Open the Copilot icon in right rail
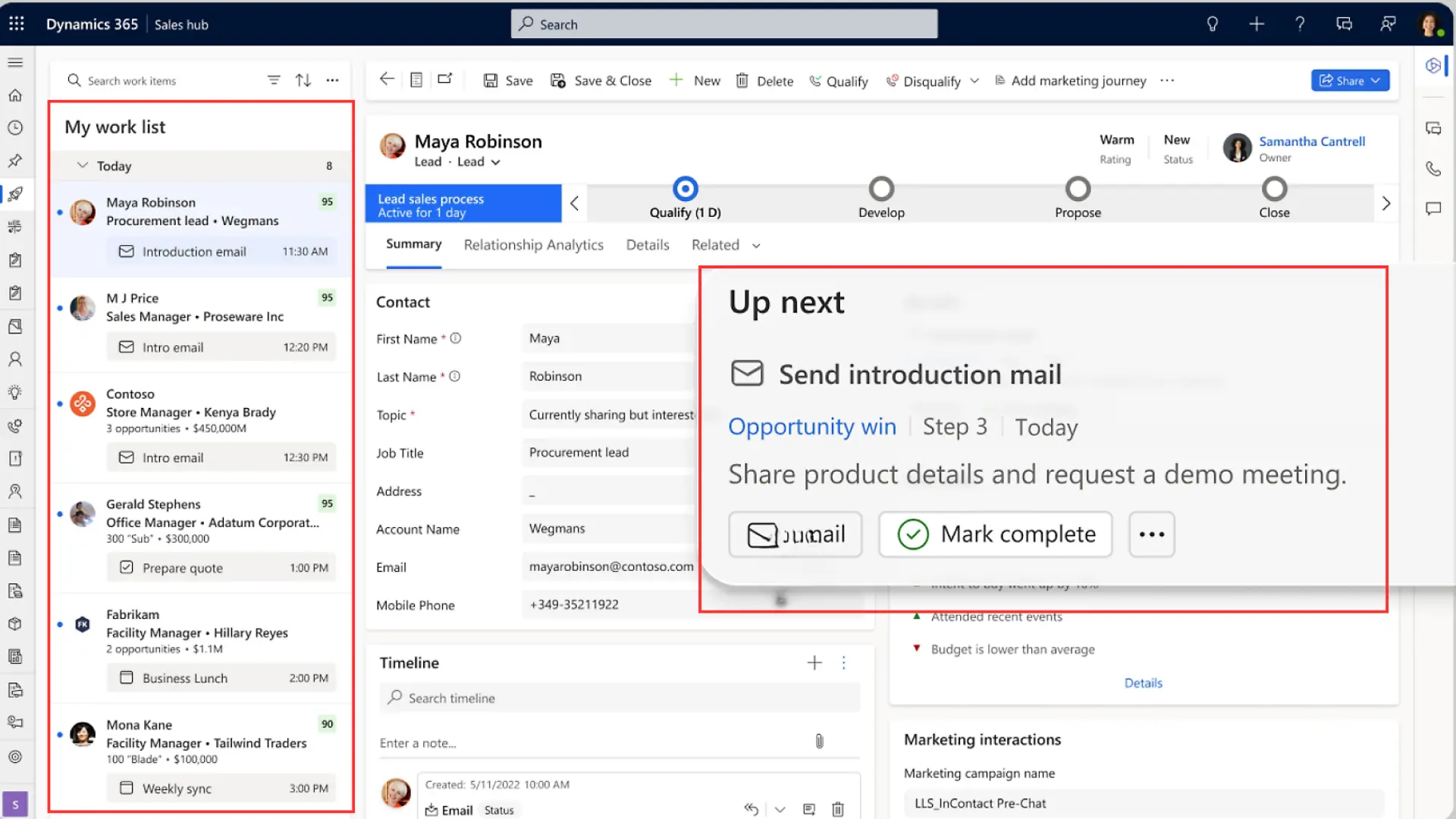1456x819 pixels. click(x=1432, y=66)
